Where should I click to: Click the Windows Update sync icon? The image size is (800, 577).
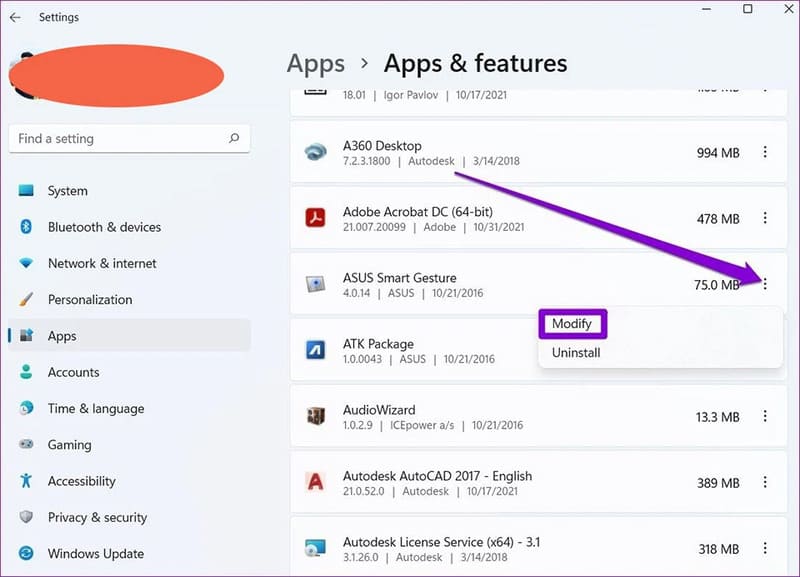point(26,553)
